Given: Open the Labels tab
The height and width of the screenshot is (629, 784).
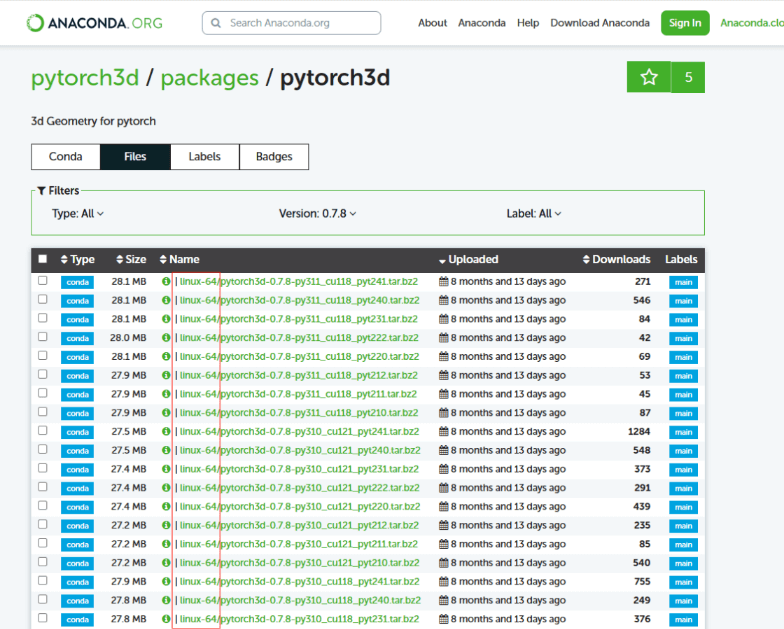Looking at the screenshot, I should click(204, 157).
